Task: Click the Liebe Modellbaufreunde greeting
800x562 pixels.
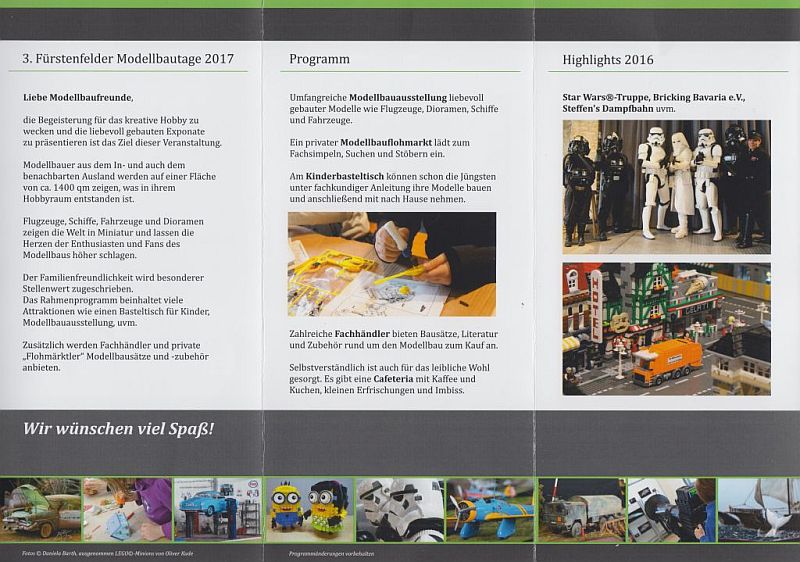Action: pos(77,98)
